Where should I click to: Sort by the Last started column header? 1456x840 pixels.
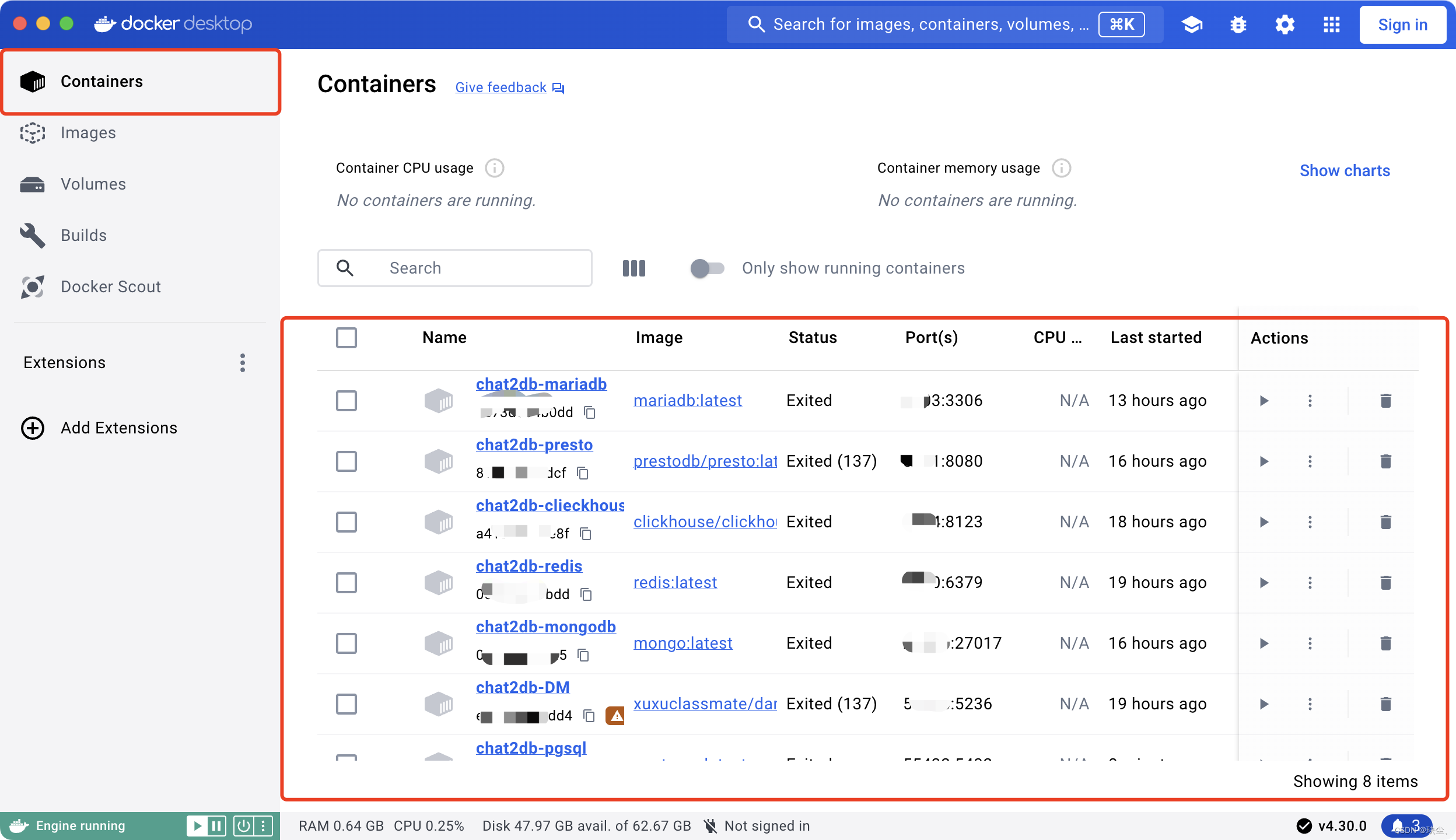tap(1156, 338)
